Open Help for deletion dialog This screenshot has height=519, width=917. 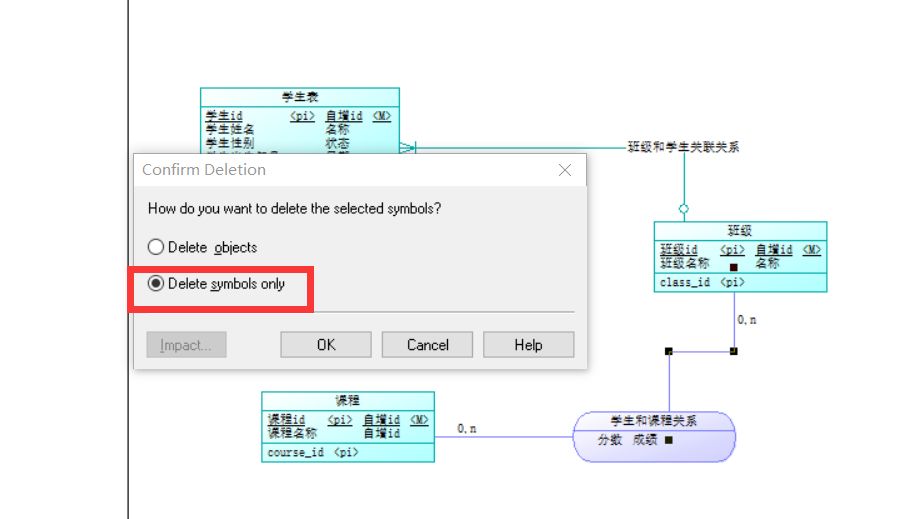pyautogui.click(x=529, y=345)
